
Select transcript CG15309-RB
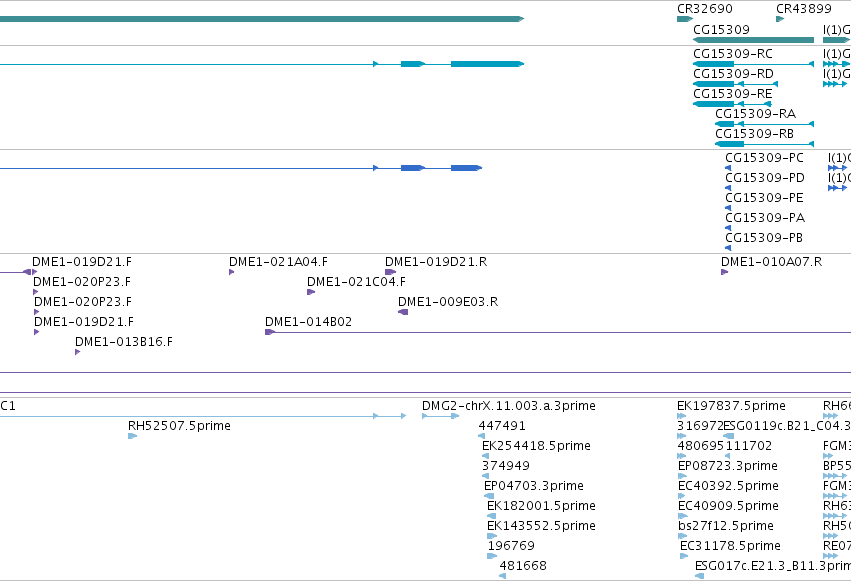click(x=754, y=134)
